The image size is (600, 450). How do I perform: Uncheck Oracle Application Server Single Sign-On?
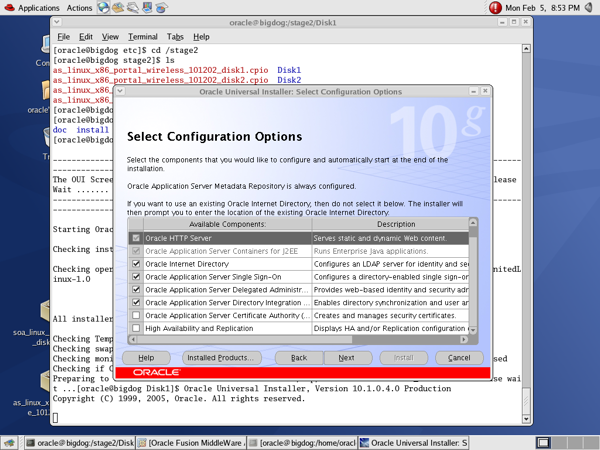click(136, 277)
